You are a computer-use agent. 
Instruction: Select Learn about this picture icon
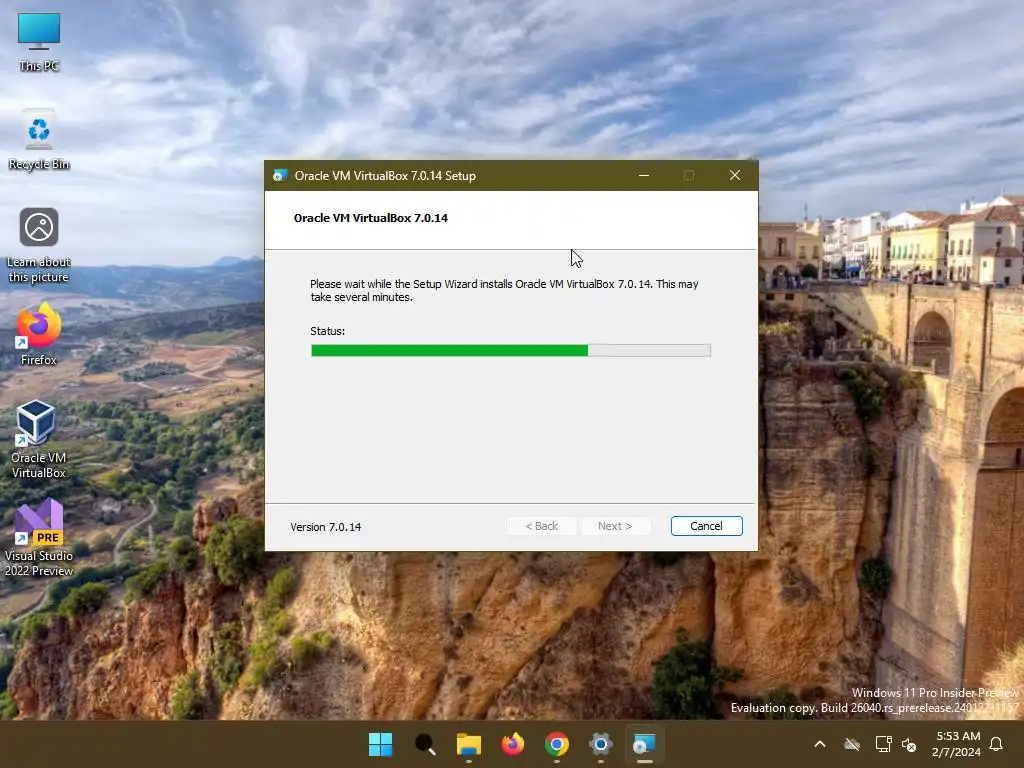click(39, 245)
